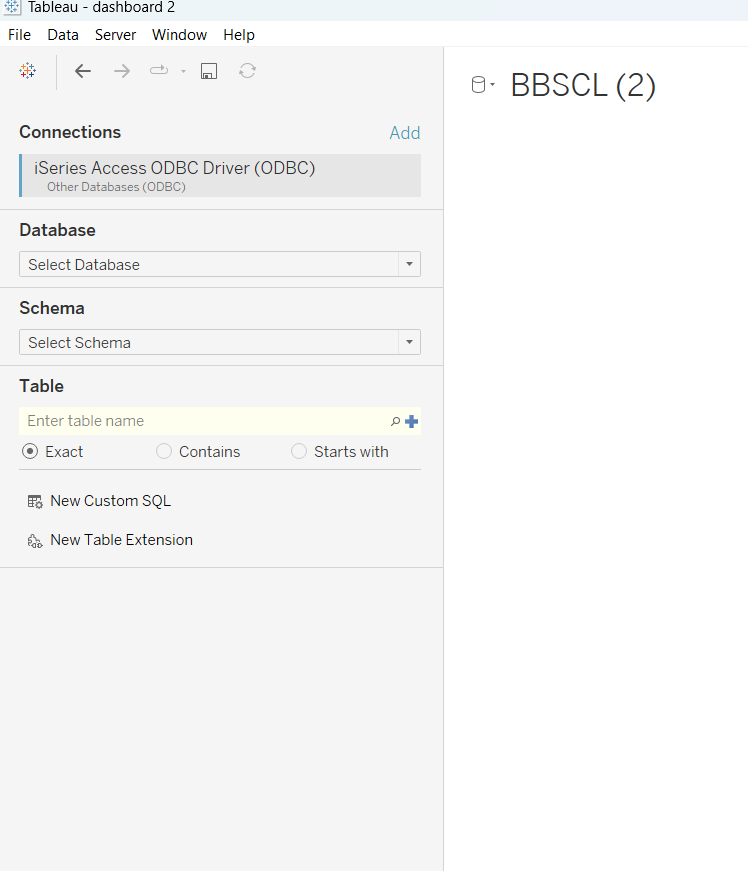Choose the Starts with radio option
This screenshot has height=871, width=748.
pos(299,452)
